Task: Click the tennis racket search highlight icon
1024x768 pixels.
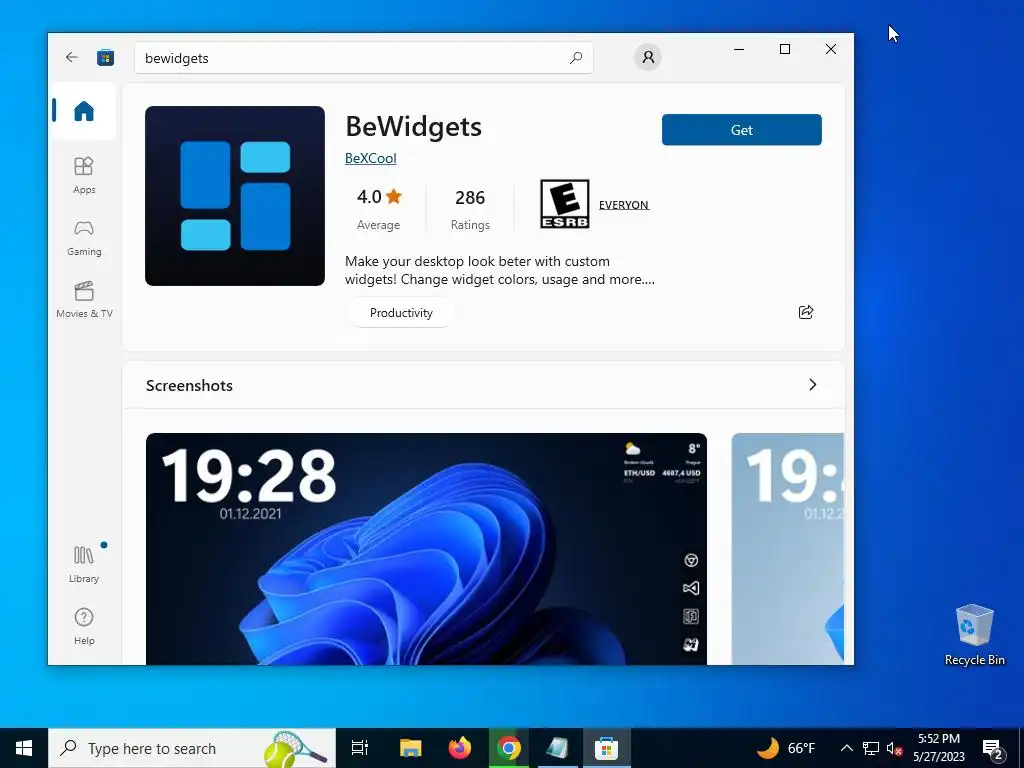Action: click(x=295, y=749)
